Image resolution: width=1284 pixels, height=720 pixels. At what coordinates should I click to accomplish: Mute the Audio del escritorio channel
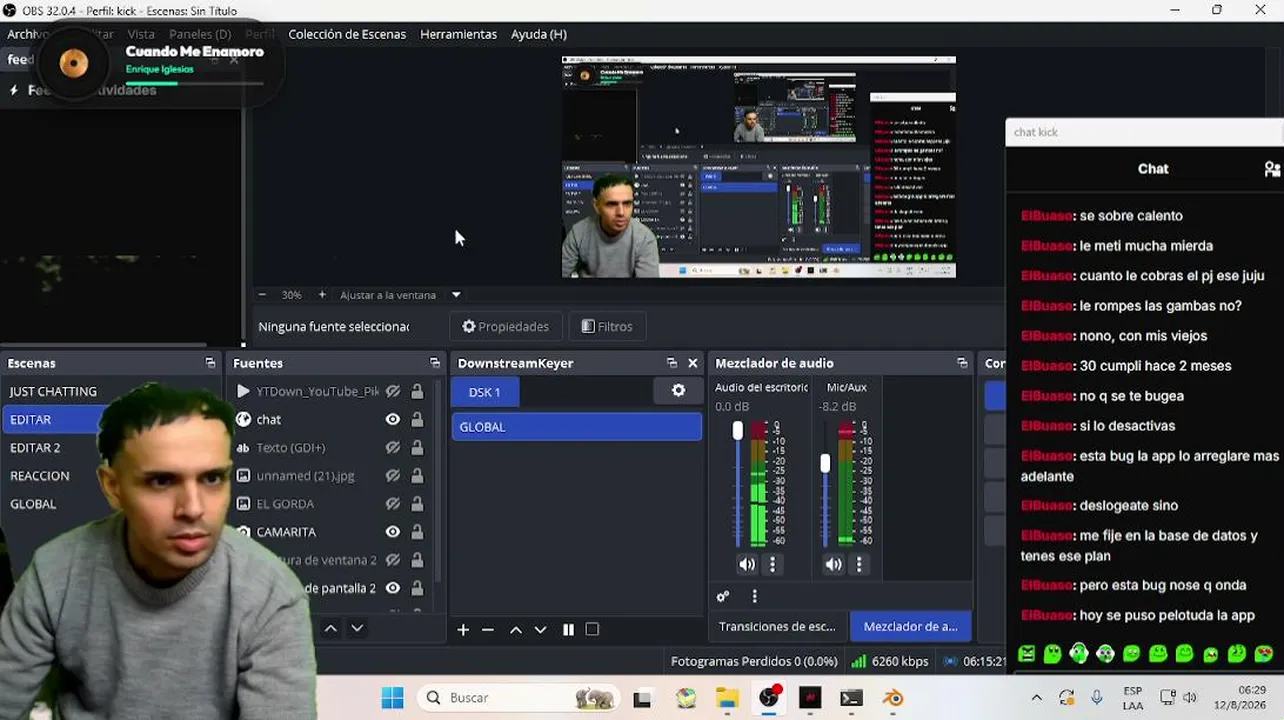click(747, 564)
